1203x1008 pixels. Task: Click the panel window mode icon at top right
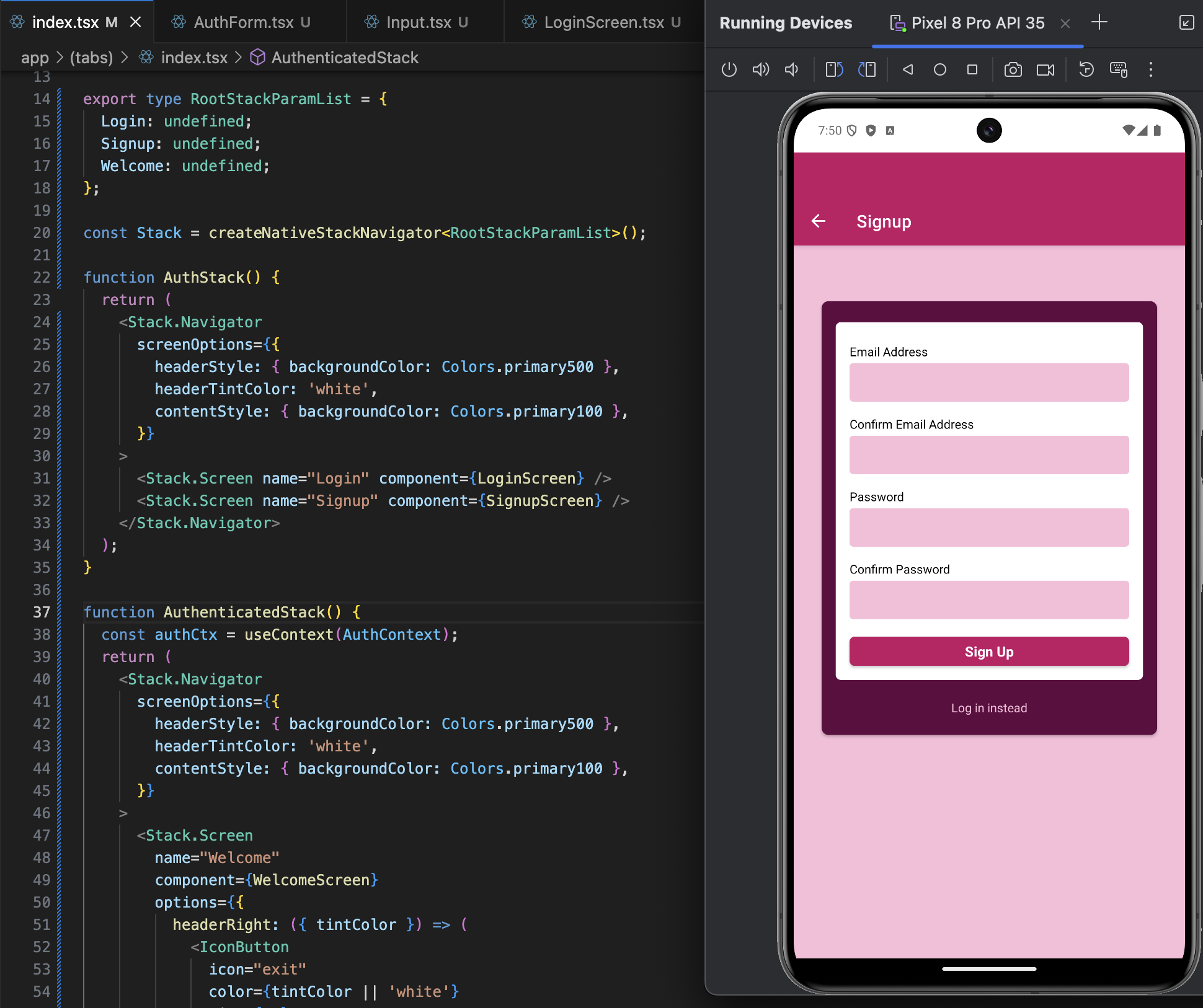pyautogui.click(x=1186, y=23)
